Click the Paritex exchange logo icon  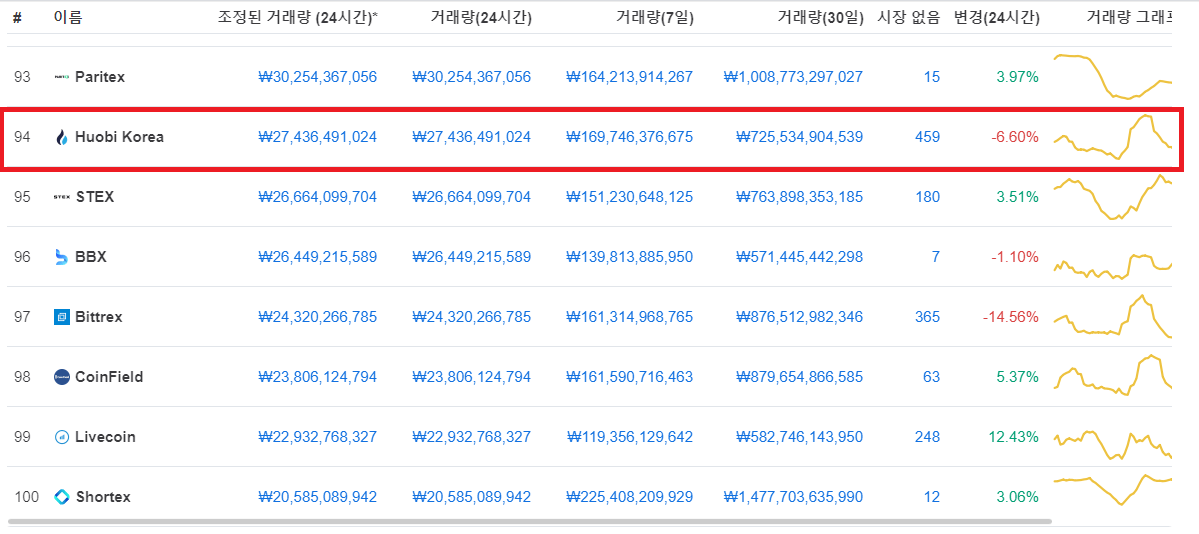point(61,77)
